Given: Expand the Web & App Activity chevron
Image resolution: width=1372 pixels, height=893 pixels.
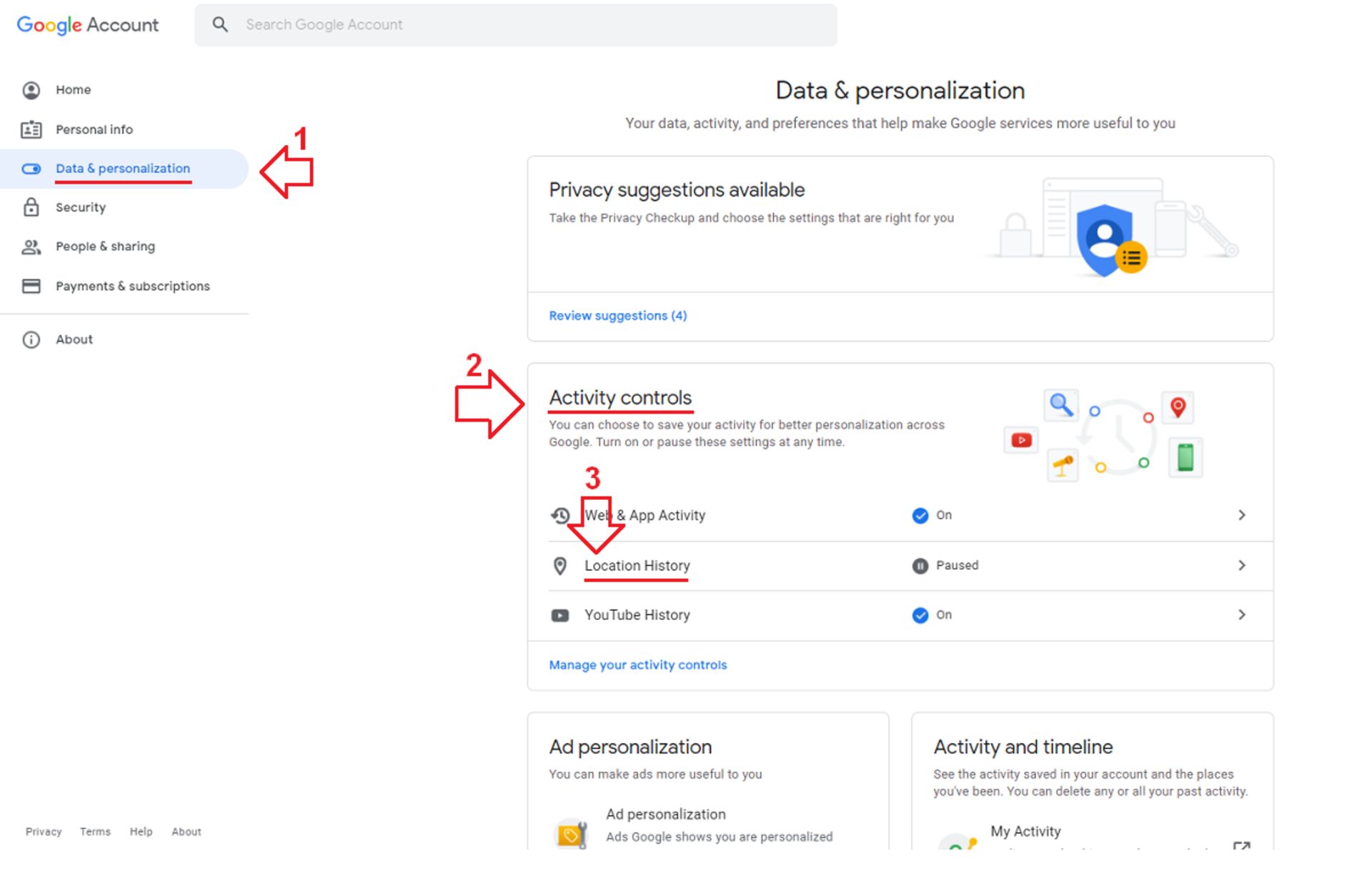Looking at the screenshot, I should click(x=1242, y=515).
